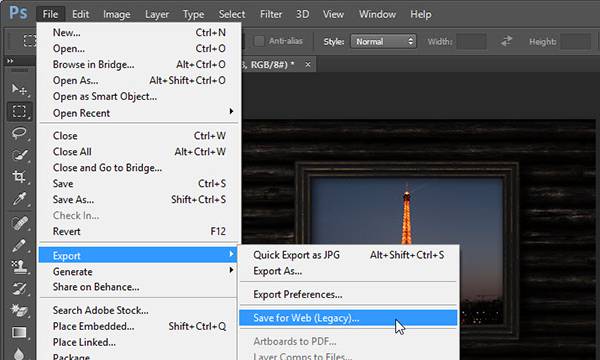
Task: Choose Save from File menu
Action: pyautogui.click(x=139, y=184)
